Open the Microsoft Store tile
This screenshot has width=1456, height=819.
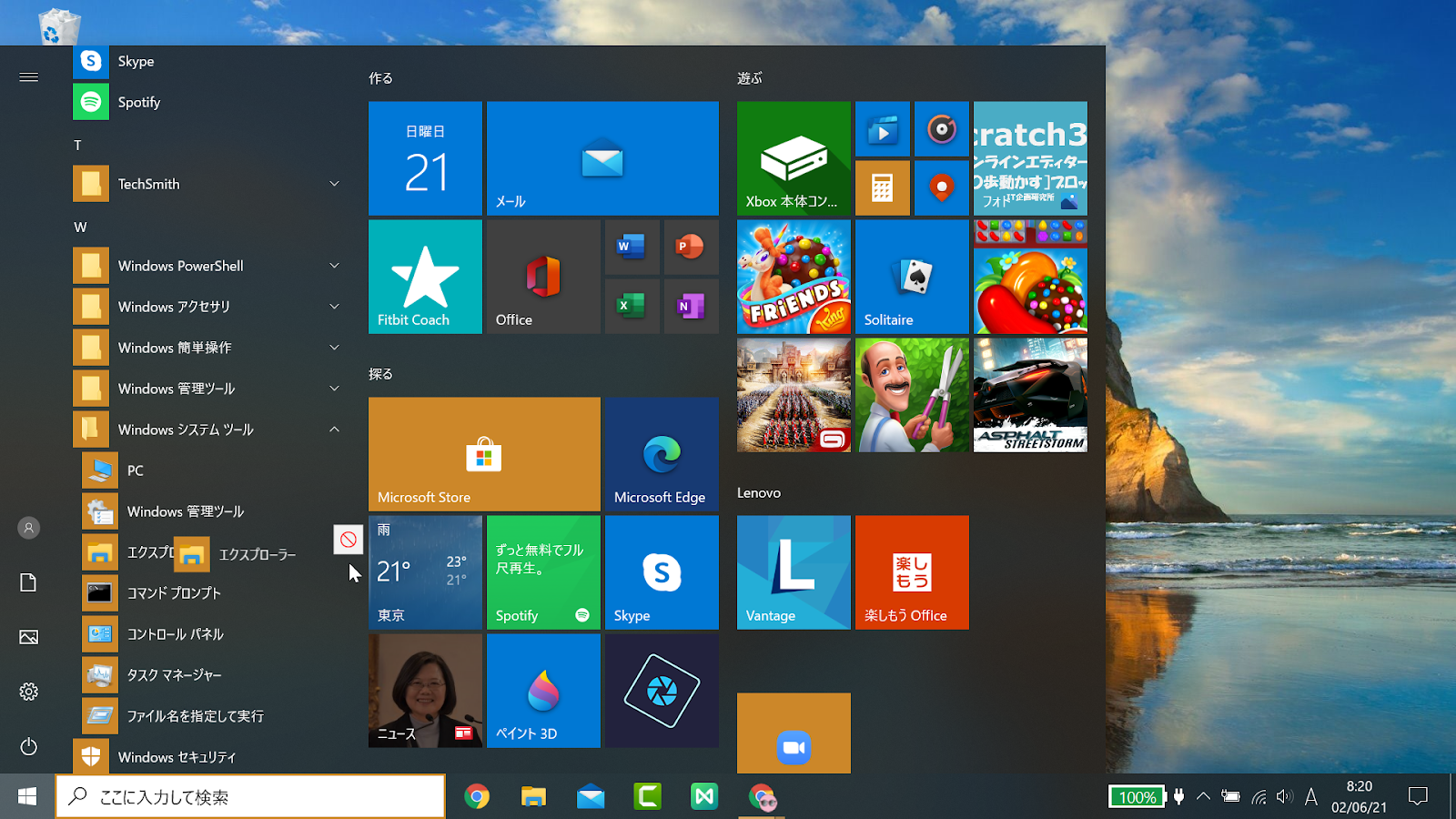click(x=484, y=454)
